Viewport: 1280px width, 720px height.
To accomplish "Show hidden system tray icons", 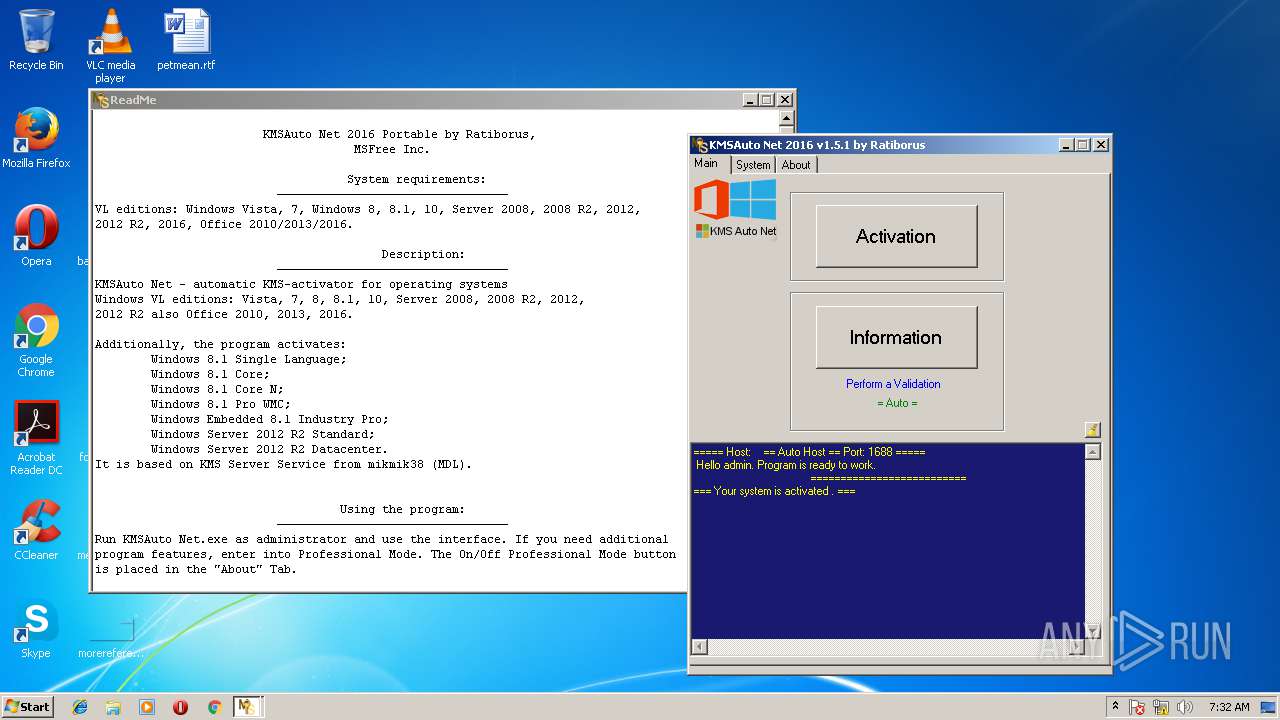I will [x=1116, y=707].
